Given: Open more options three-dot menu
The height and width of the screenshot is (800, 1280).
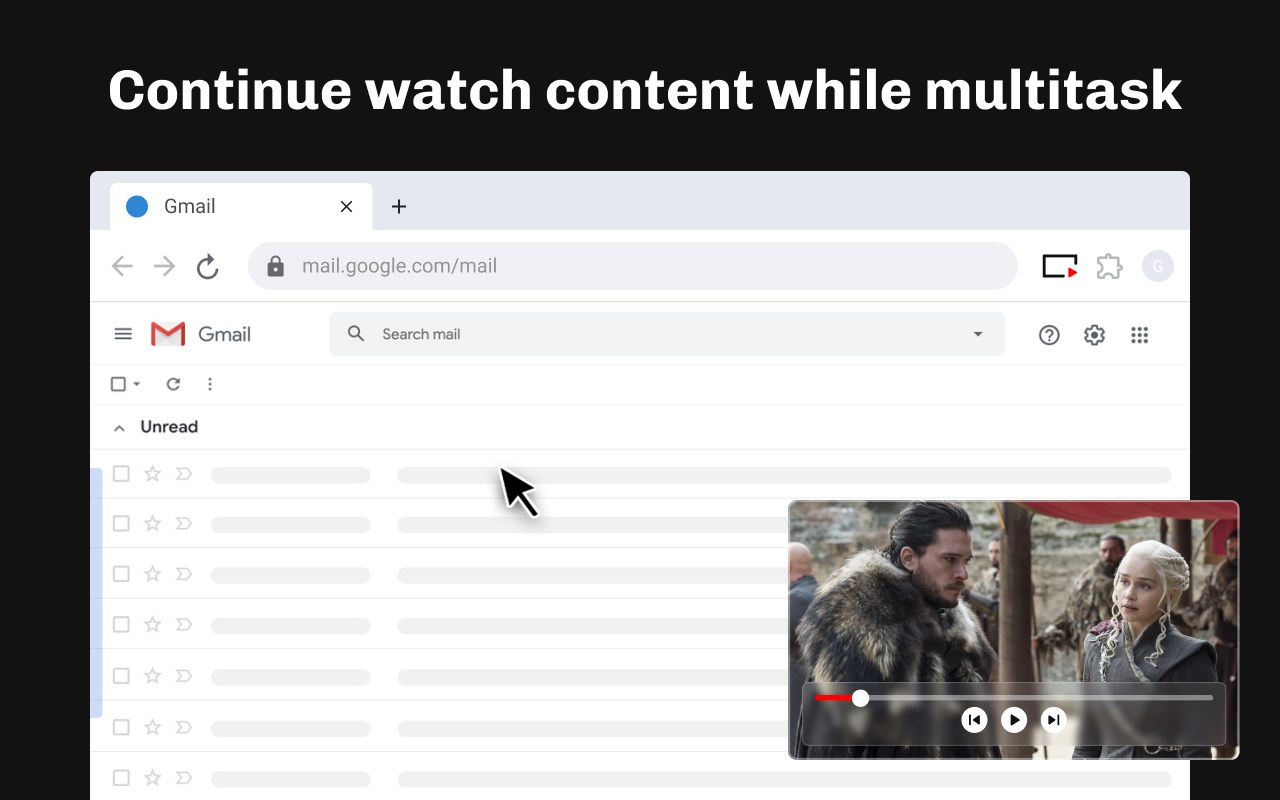Looking at the screenshot, I should (x=210, y=384).
